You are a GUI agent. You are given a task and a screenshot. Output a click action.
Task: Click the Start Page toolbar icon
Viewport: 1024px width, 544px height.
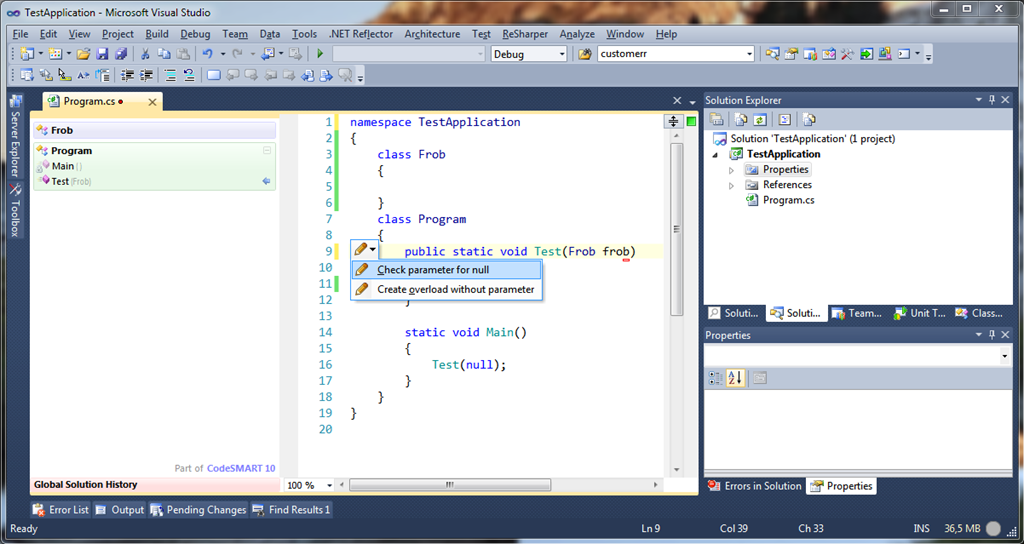pos(867,54)
